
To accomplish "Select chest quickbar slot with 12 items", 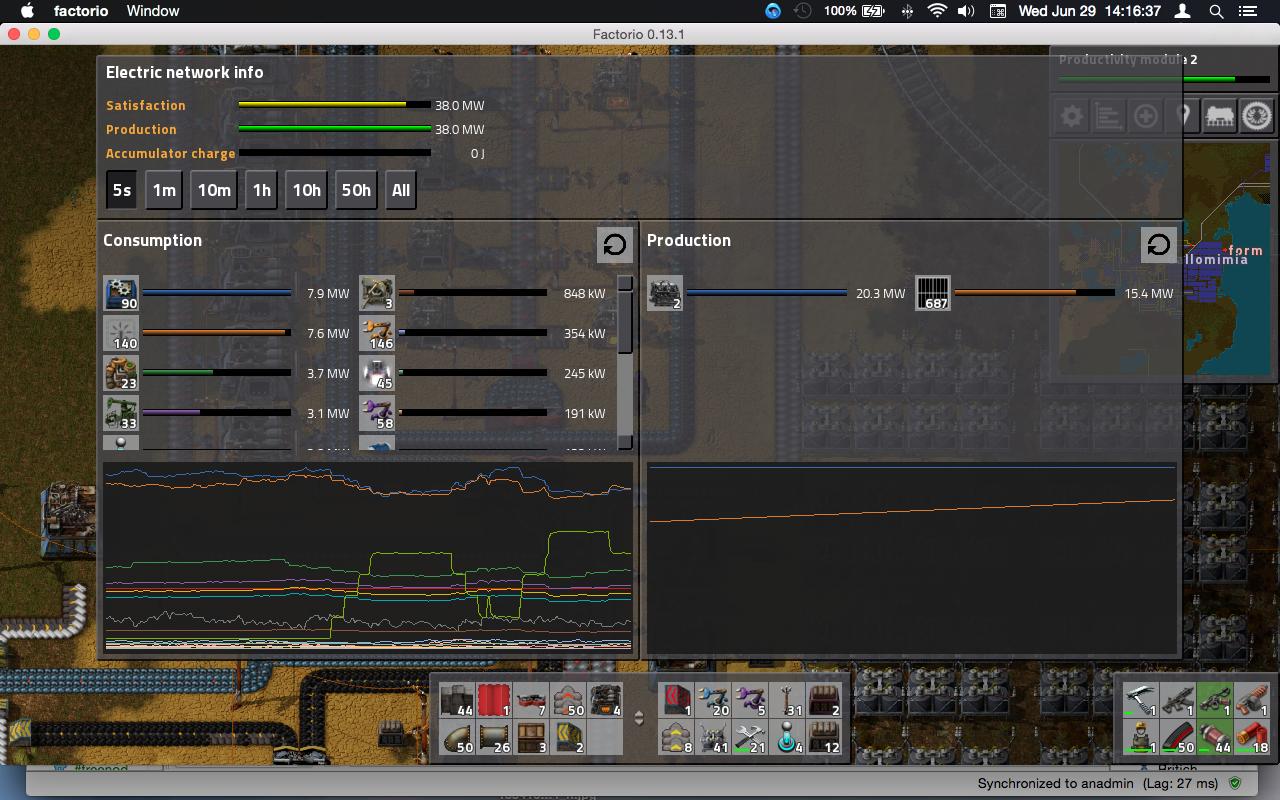I will point(824,737).
